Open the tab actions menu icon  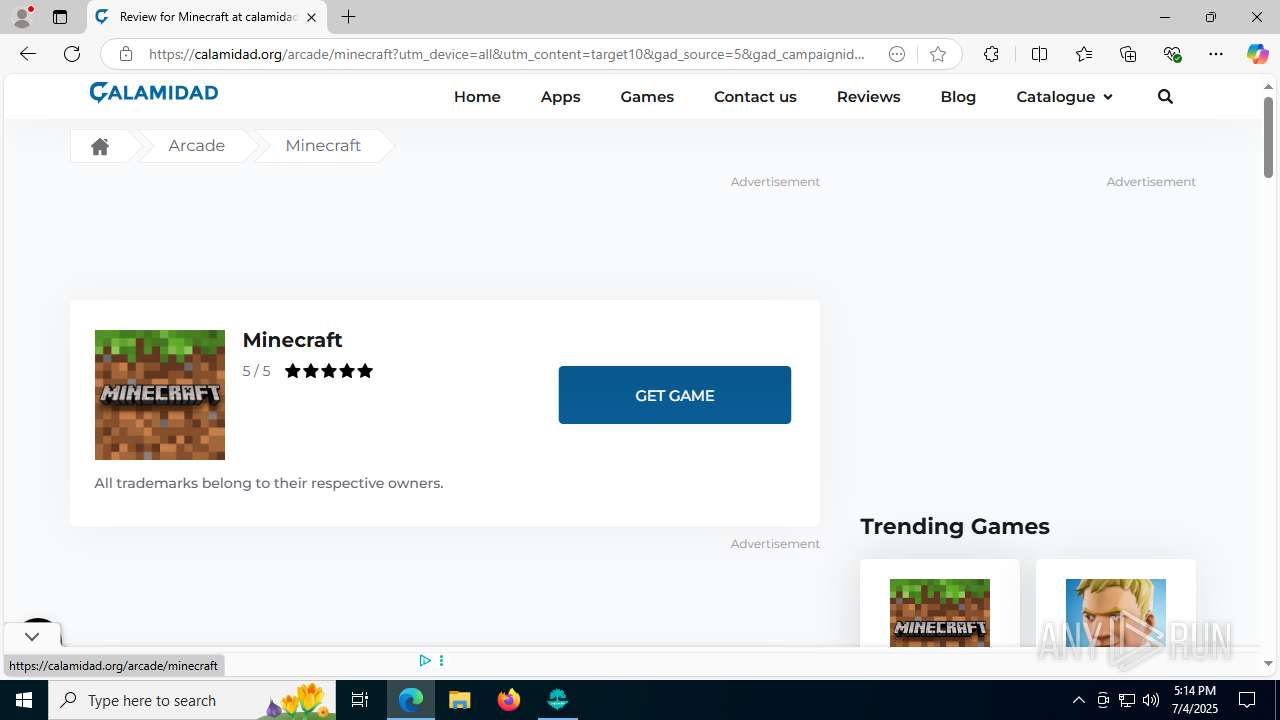(60, 17)
